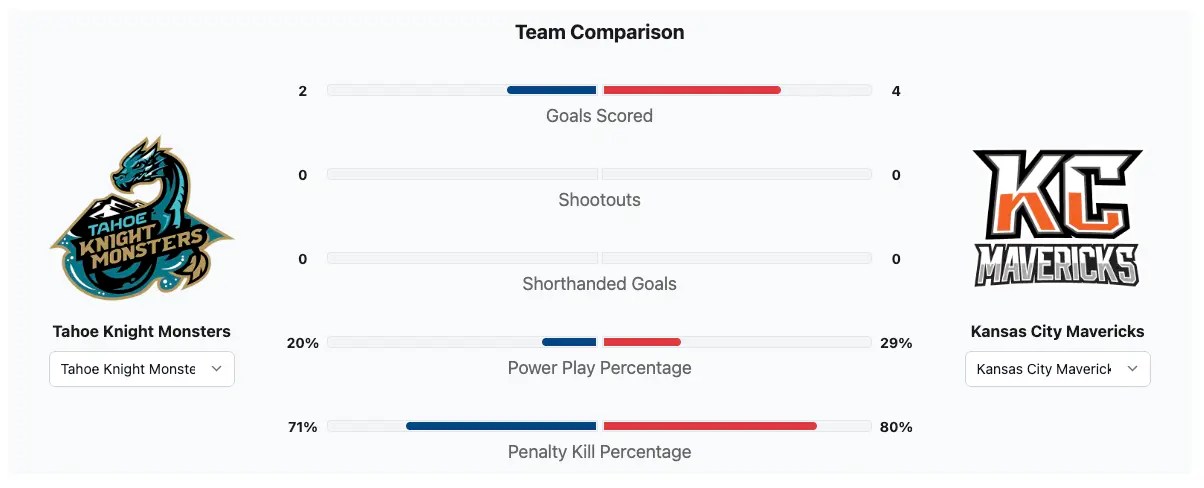The width and height of the screenshot is (1204, 488).
Task: Click the Team Comparison heading
Action: coord(599,32)
